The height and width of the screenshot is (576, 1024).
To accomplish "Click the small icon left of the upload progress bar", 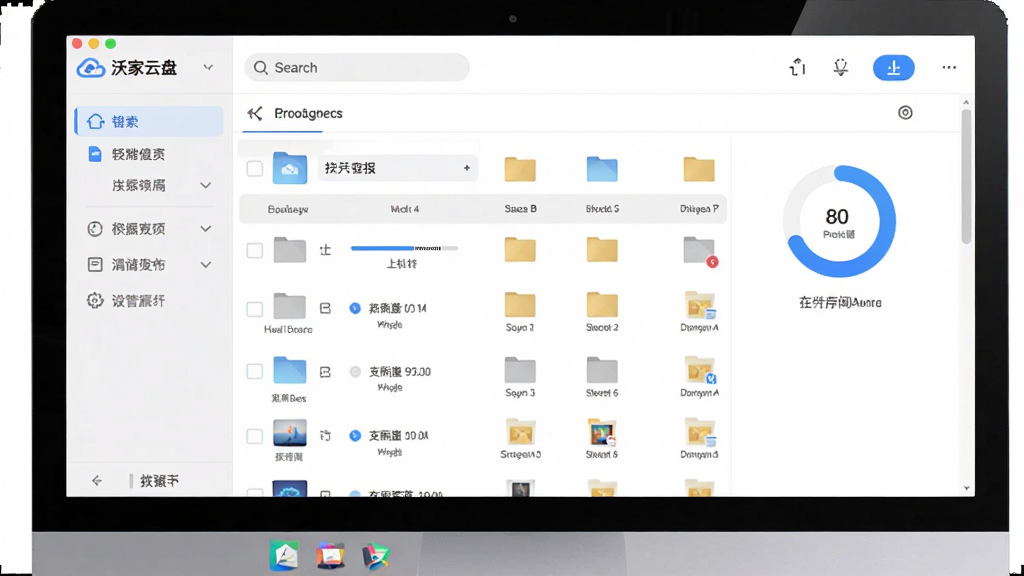I will pyautogui.click(x=325, y=249).
